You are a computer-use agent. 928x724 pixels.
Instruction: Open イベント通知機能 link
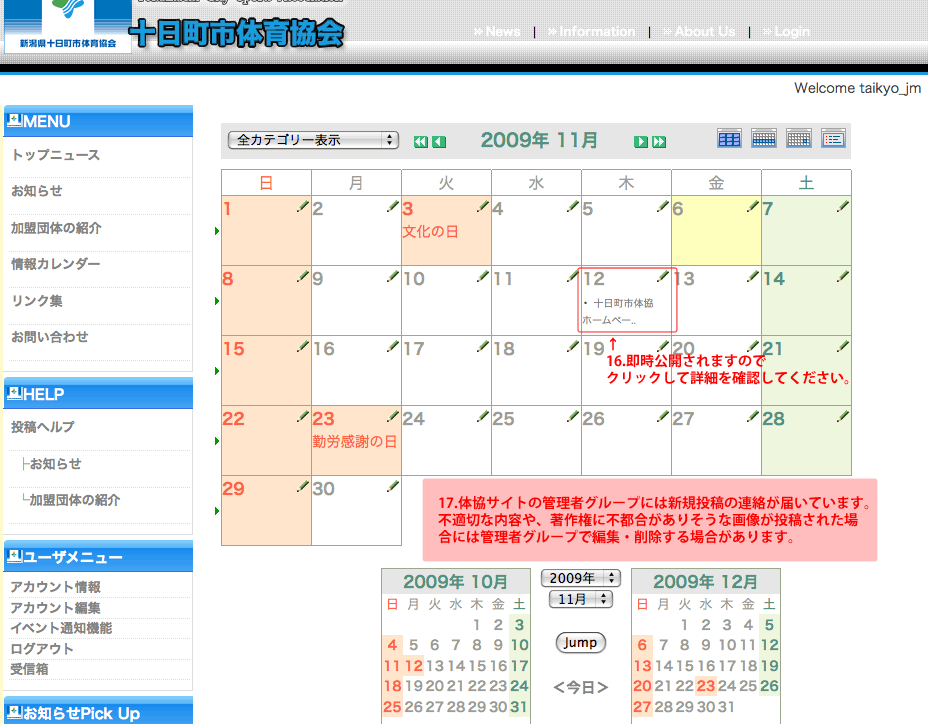coord(61,628)
